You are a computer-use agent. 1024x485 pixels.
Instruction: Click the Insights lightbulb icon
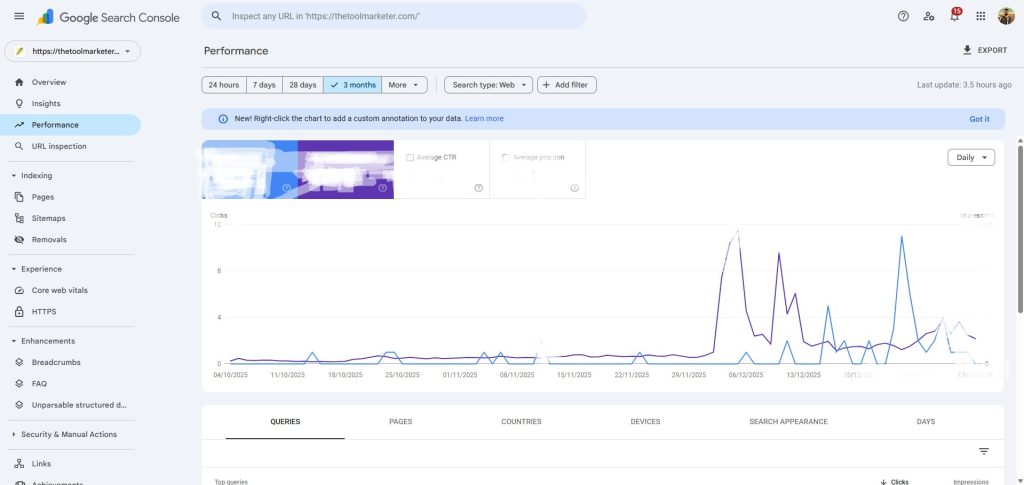pyautogui.click(x=19, y=104)
